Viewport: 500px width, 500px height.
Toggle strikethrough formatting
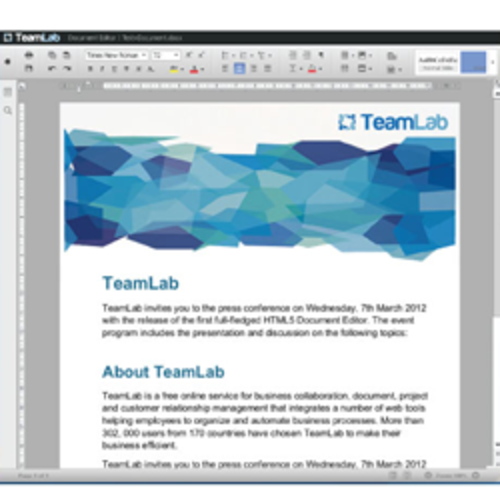(x=126, y=69)
